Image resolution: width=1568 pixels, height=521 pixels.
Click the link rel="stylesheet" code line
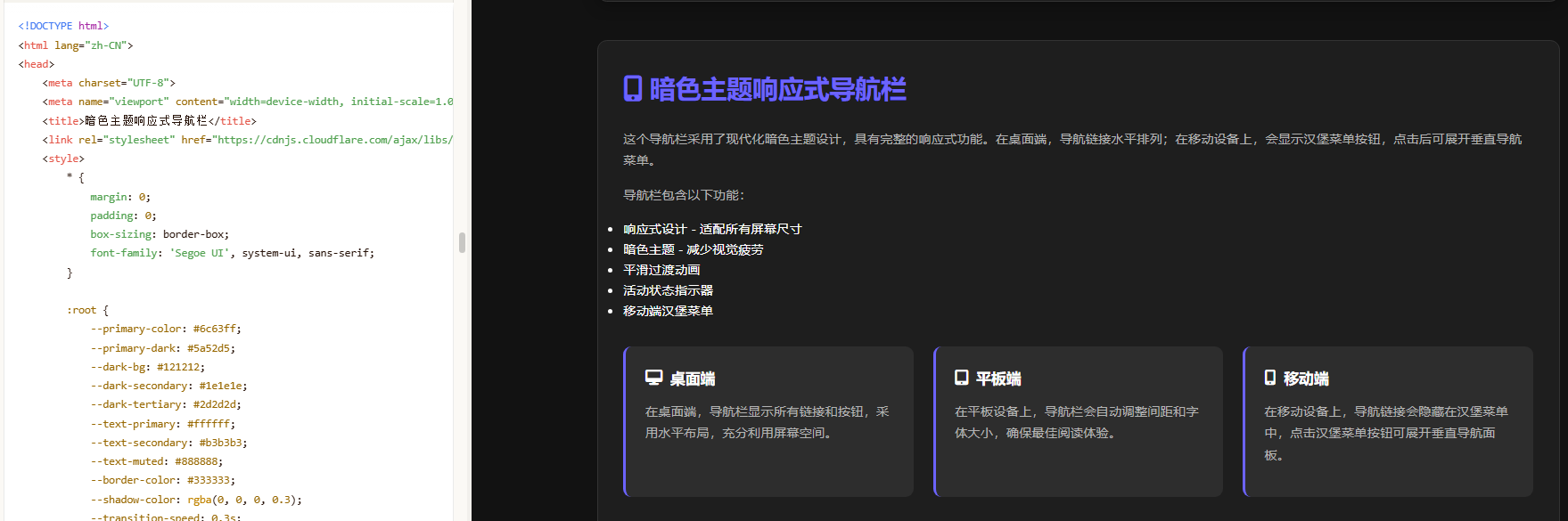248,140
